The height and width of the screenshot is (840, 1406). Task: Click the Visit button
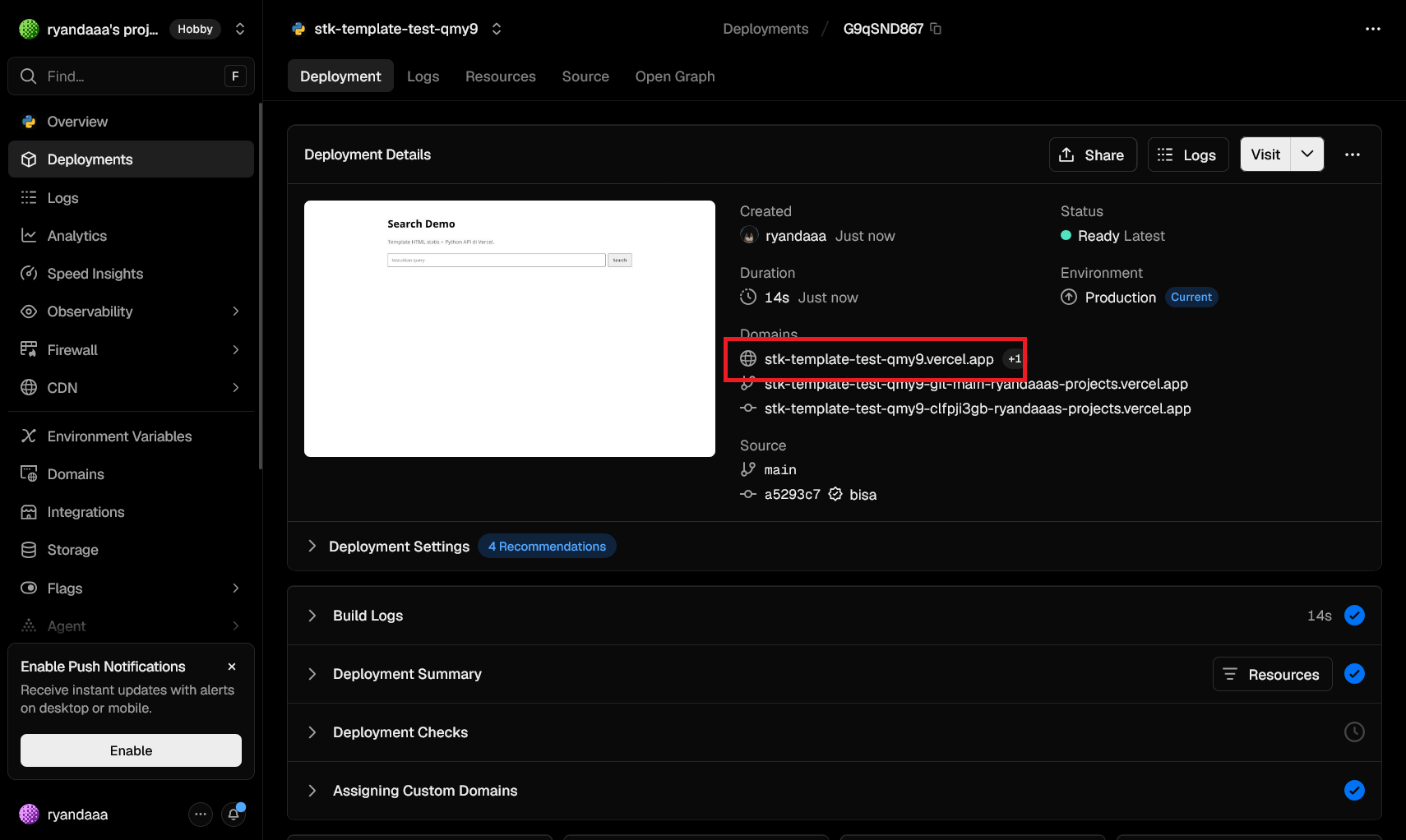pos(1265,155)
